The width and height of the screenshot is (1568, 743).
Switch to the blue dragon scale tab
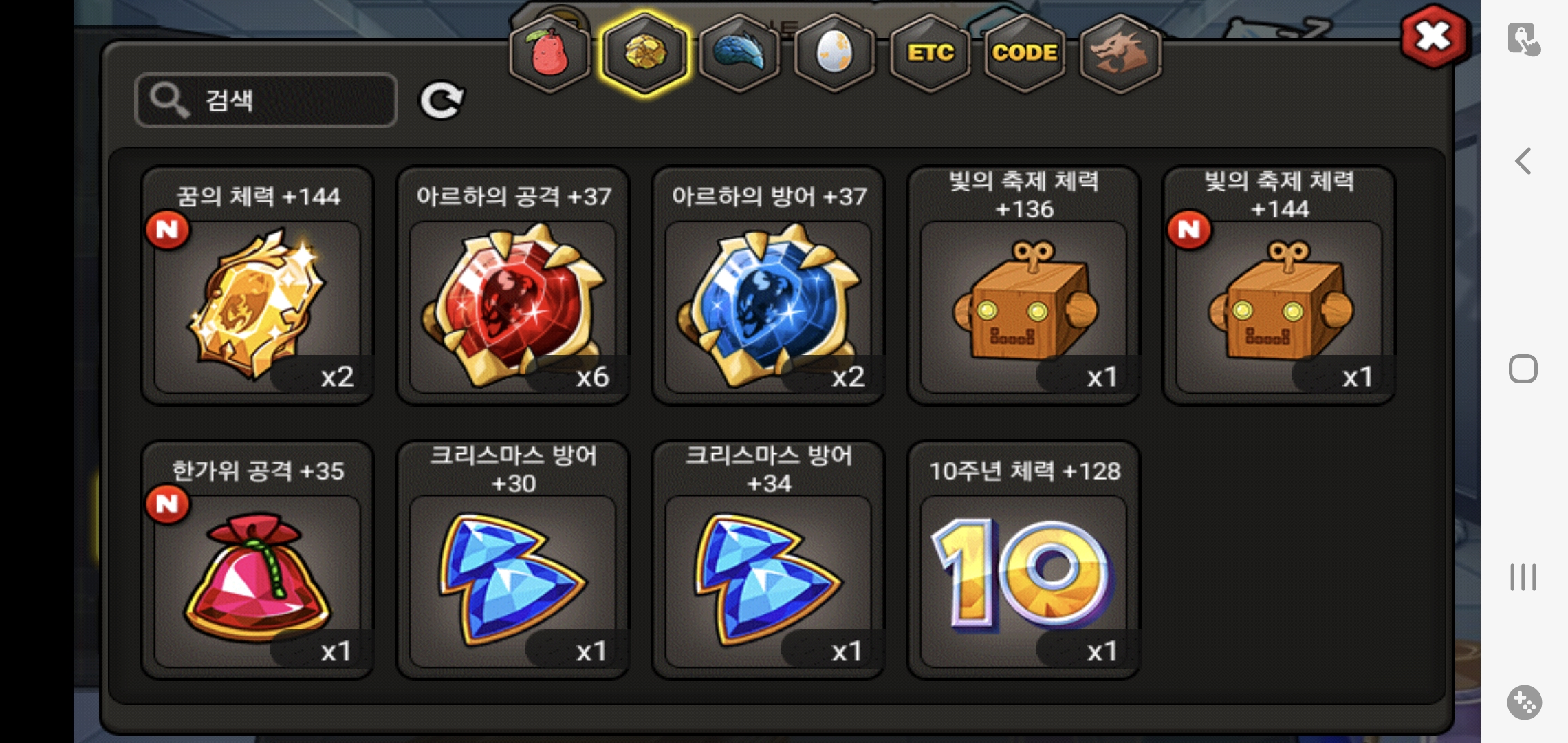(739, 54)
